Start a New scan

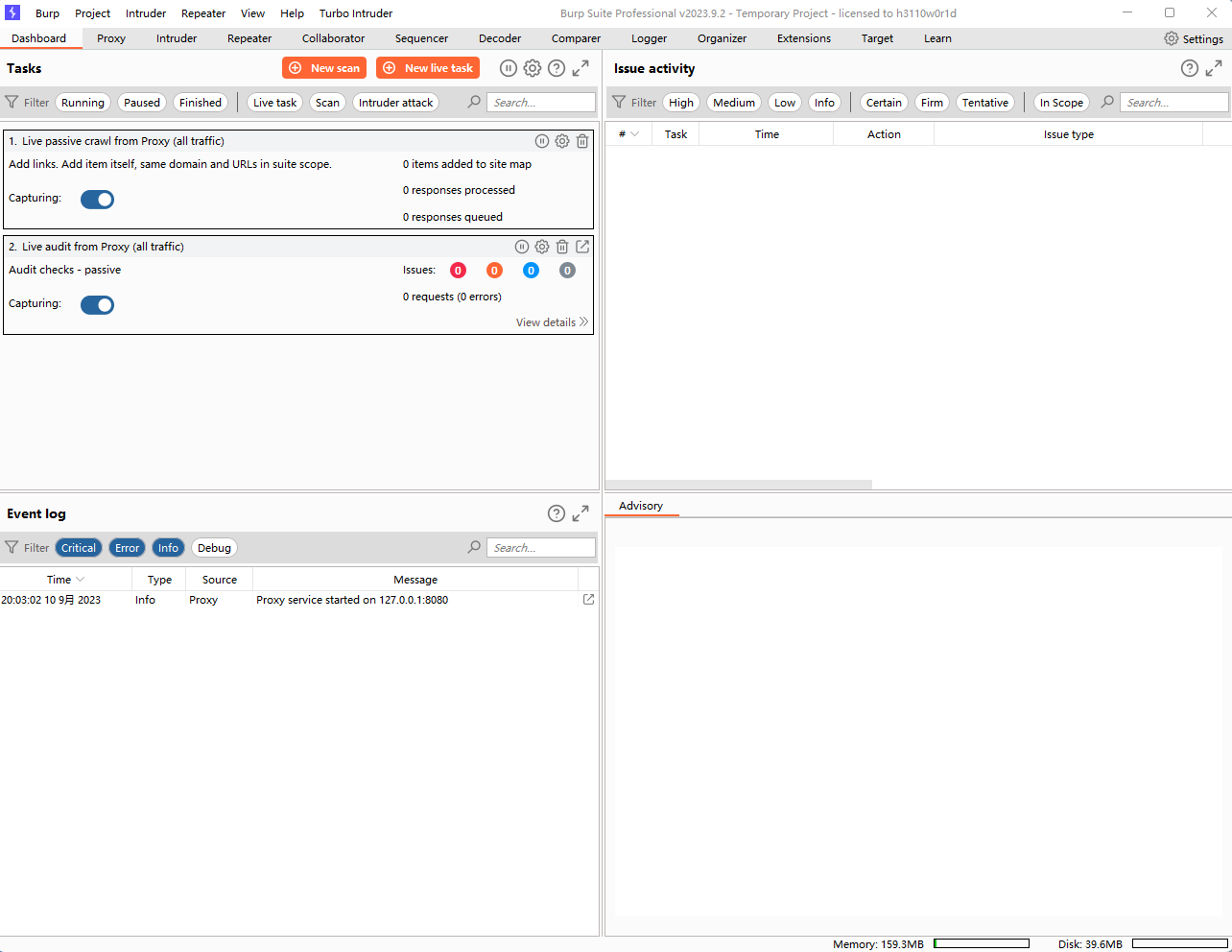[x=324, y=68]
